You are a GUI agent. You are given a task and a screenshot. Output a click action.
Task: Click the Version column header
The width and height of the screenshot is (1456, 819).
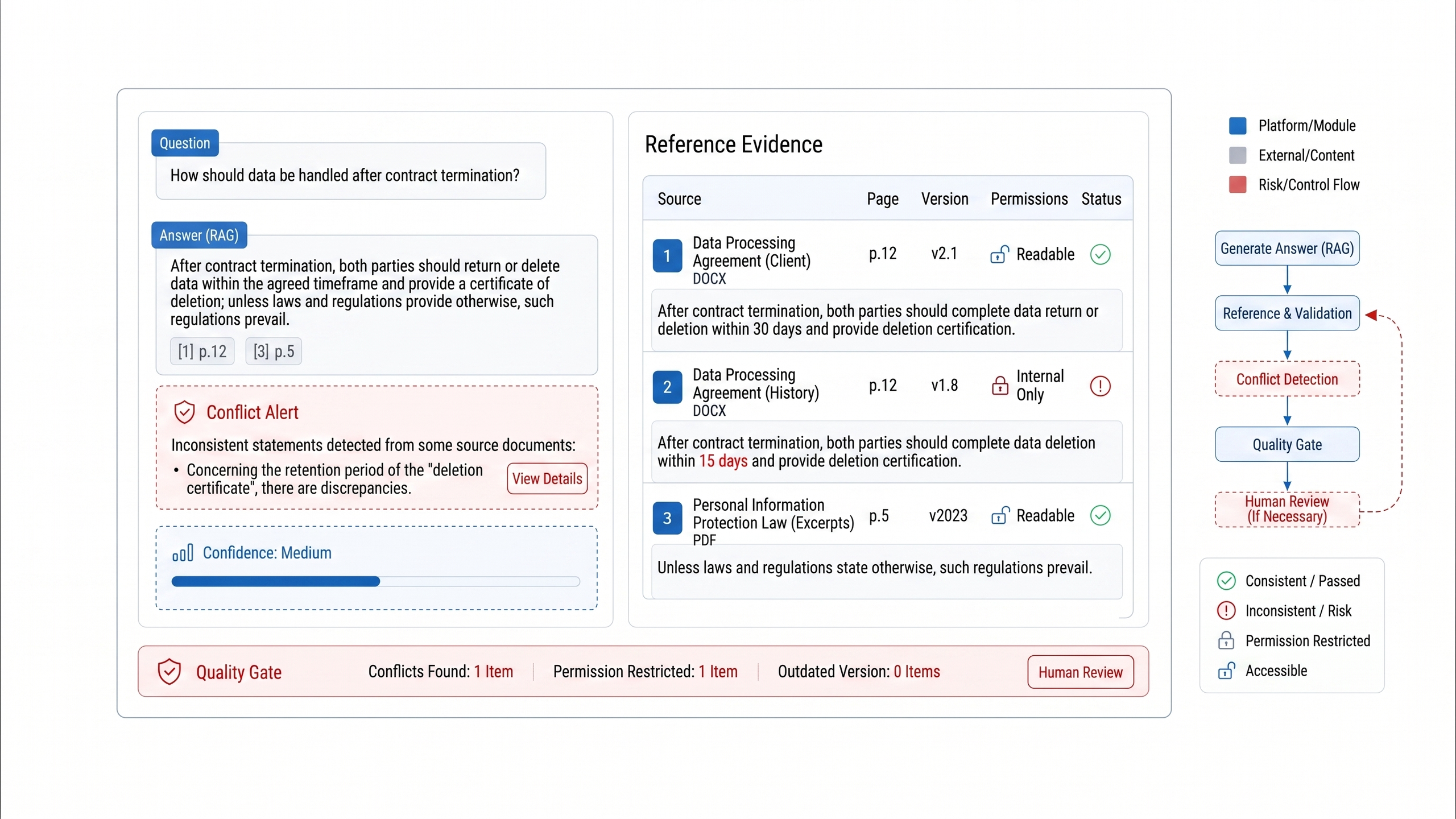coord(945,199)
